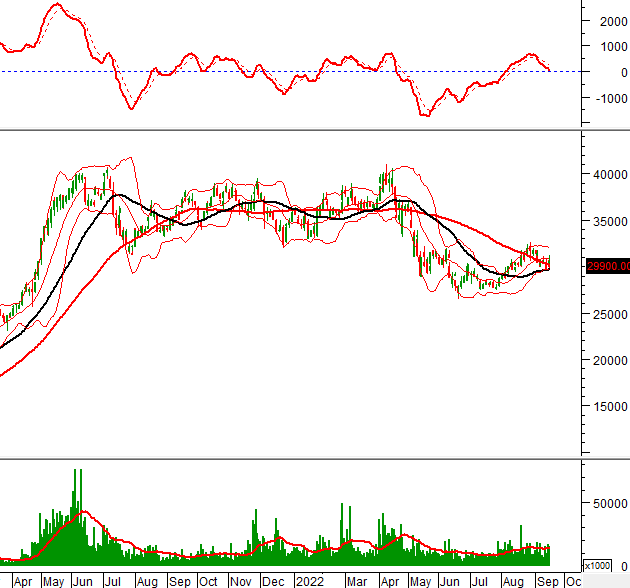Select the 2000 oscillator axis value
The width and height of the screenshot is (630, 588).
click(614, 21)
